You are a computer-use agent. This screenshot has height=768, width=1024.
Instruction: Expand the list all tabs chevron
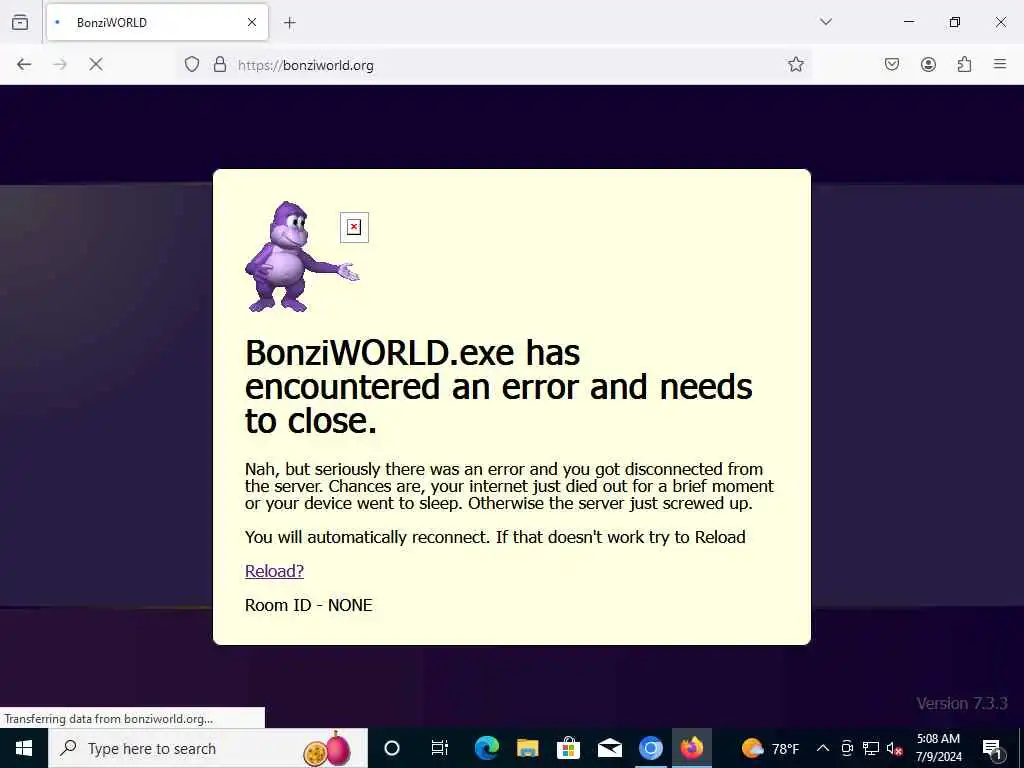tap(826, 22)
